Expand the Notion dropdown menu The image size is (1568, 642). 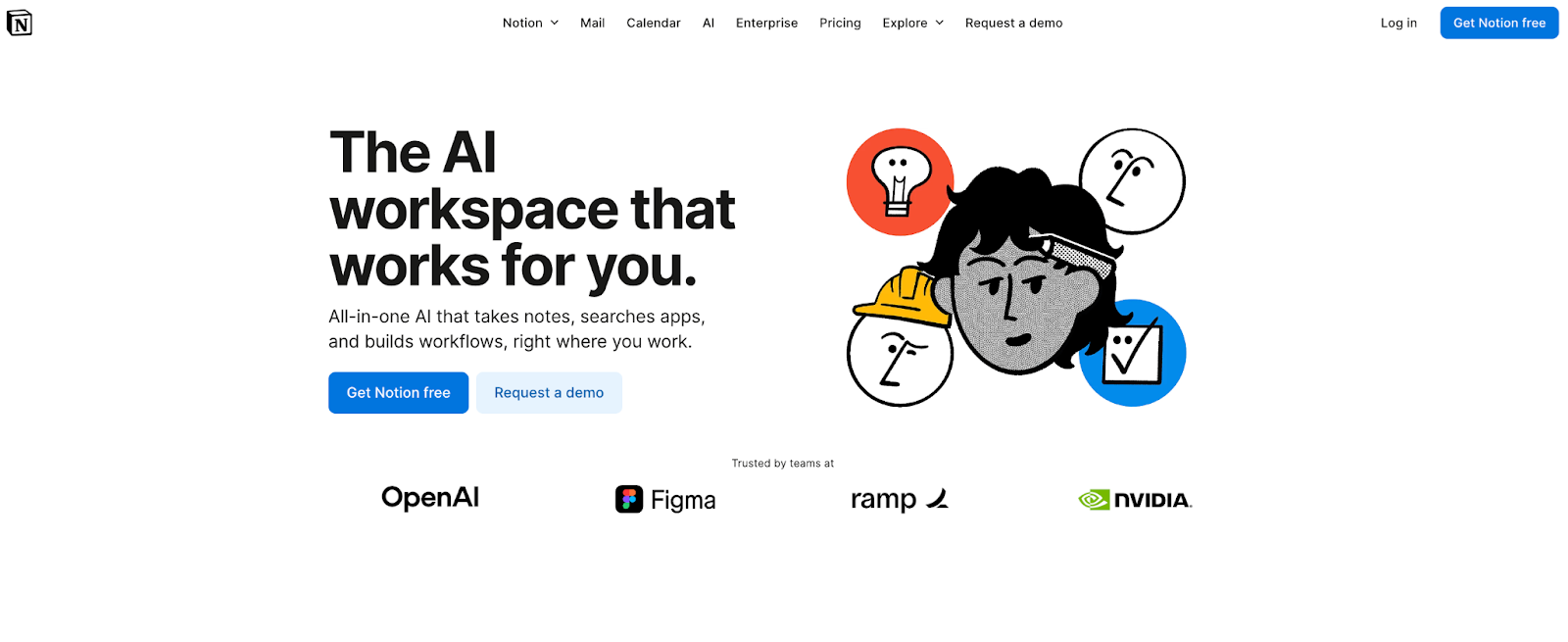click(x=530, y=23)
